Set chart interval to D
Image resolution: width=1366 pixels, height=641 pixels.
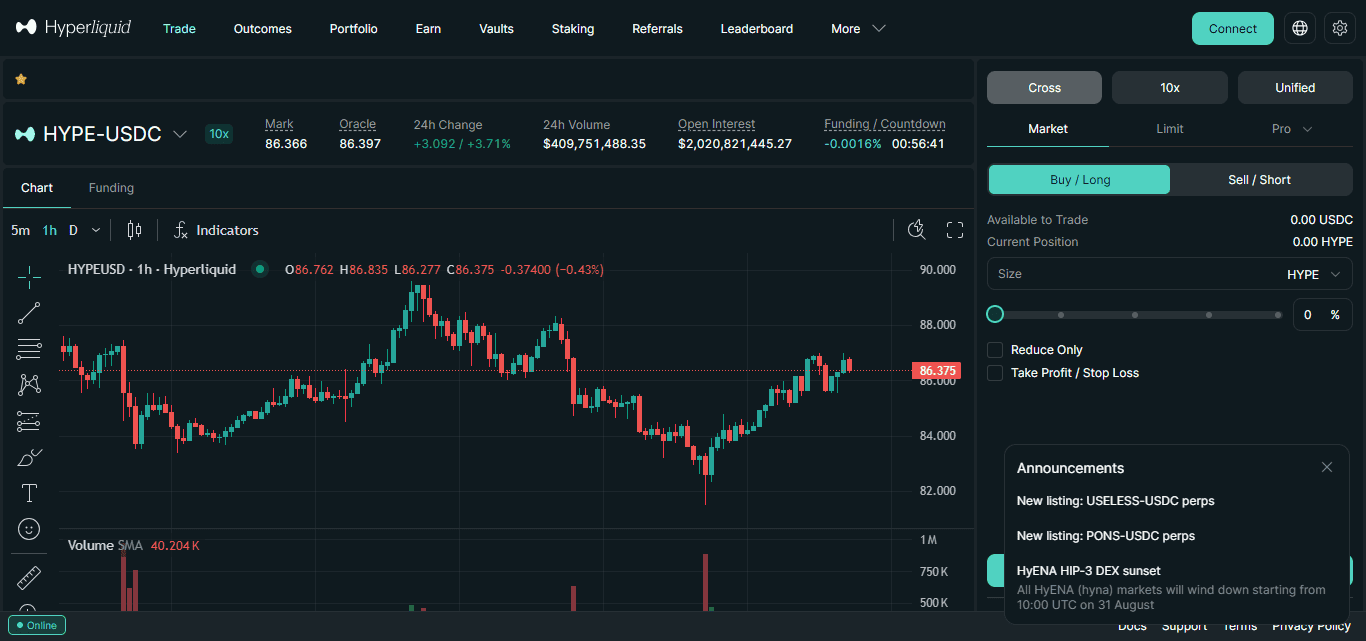pyautogui.click(x=73, y=230)
